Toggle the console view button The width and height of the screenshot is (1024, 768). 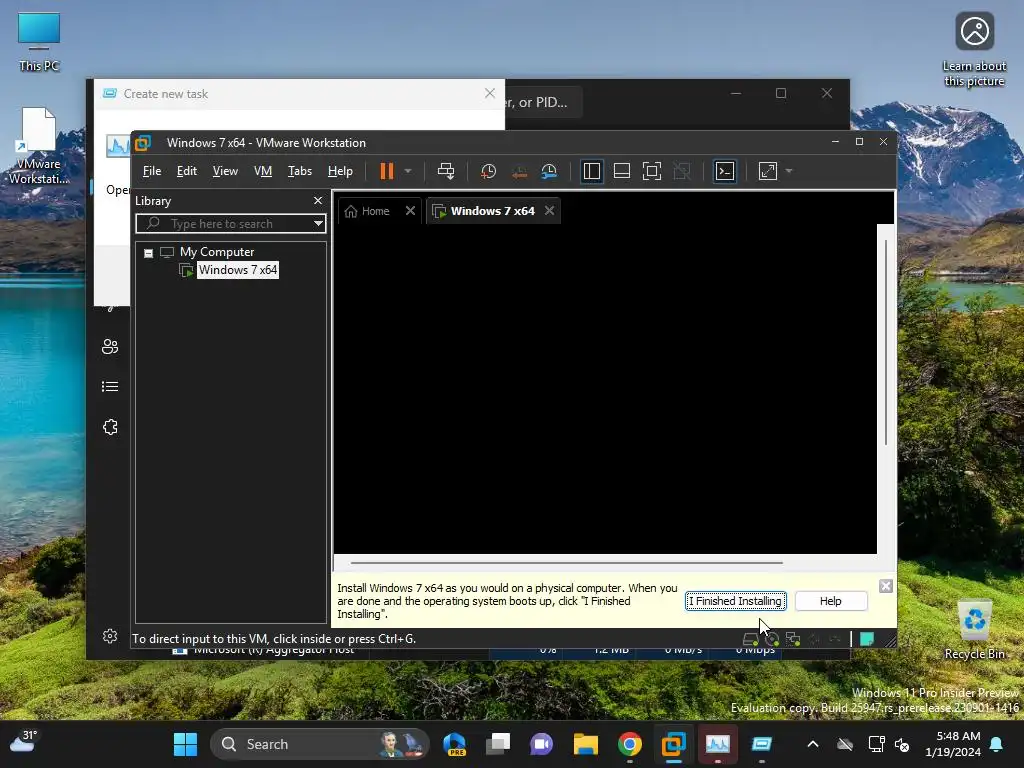(725, 171)
